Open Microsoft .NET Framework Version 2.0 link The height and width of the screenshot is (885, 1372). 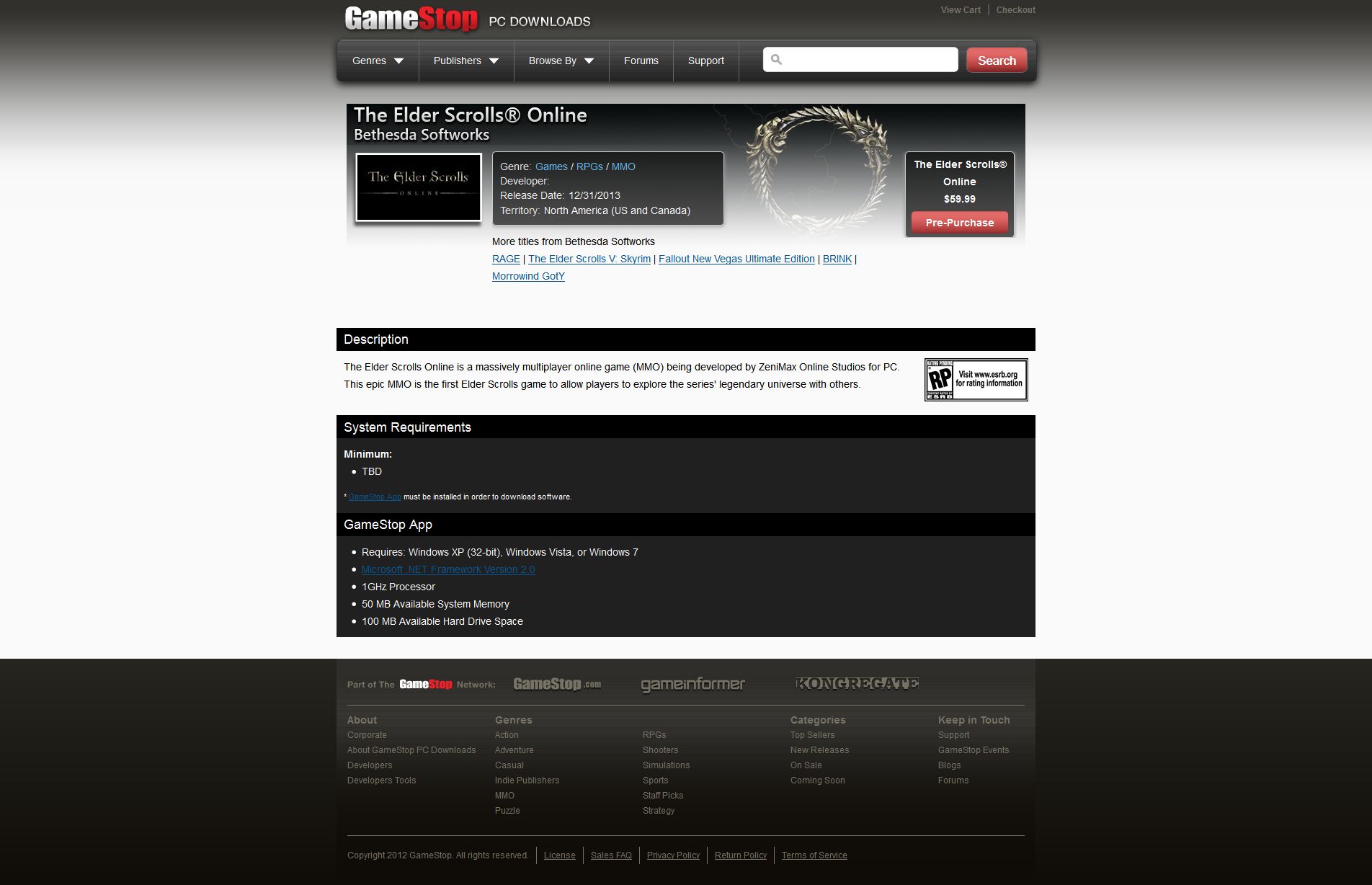tap(448, 569)
